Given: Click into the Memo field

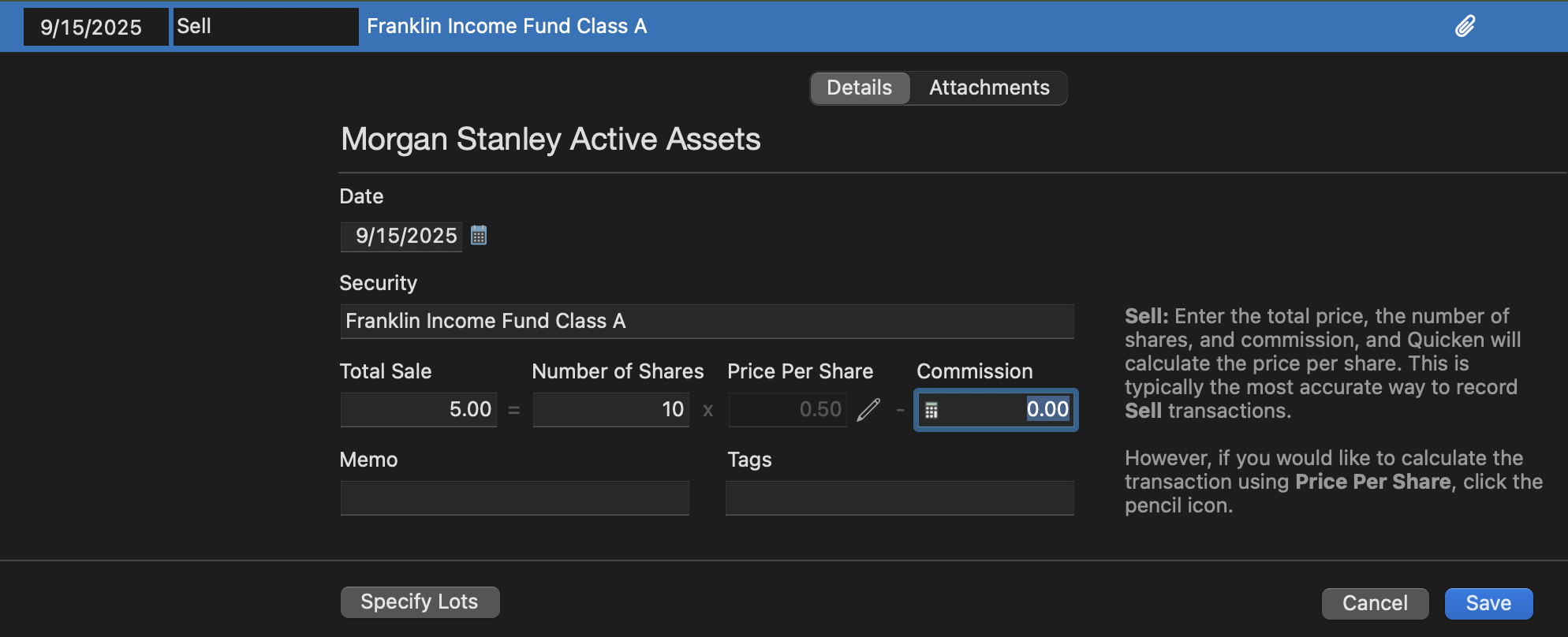Looking at the screenshot, I should tap(514, 498).
